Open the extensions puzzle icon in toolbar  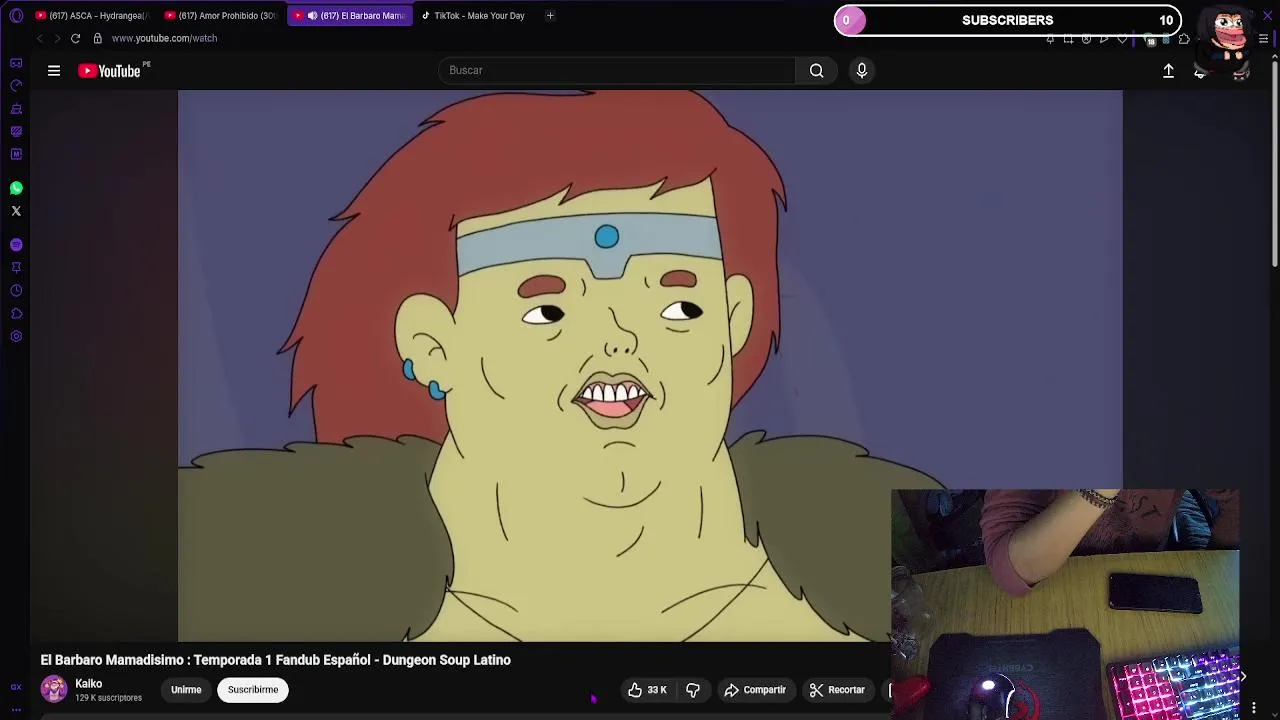click(1185, 39)
